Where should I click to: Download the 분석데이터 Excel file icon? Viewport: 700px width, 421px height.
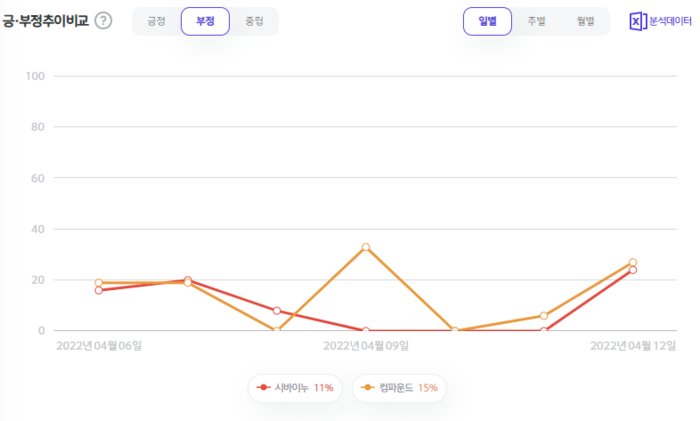pos(637,21)
